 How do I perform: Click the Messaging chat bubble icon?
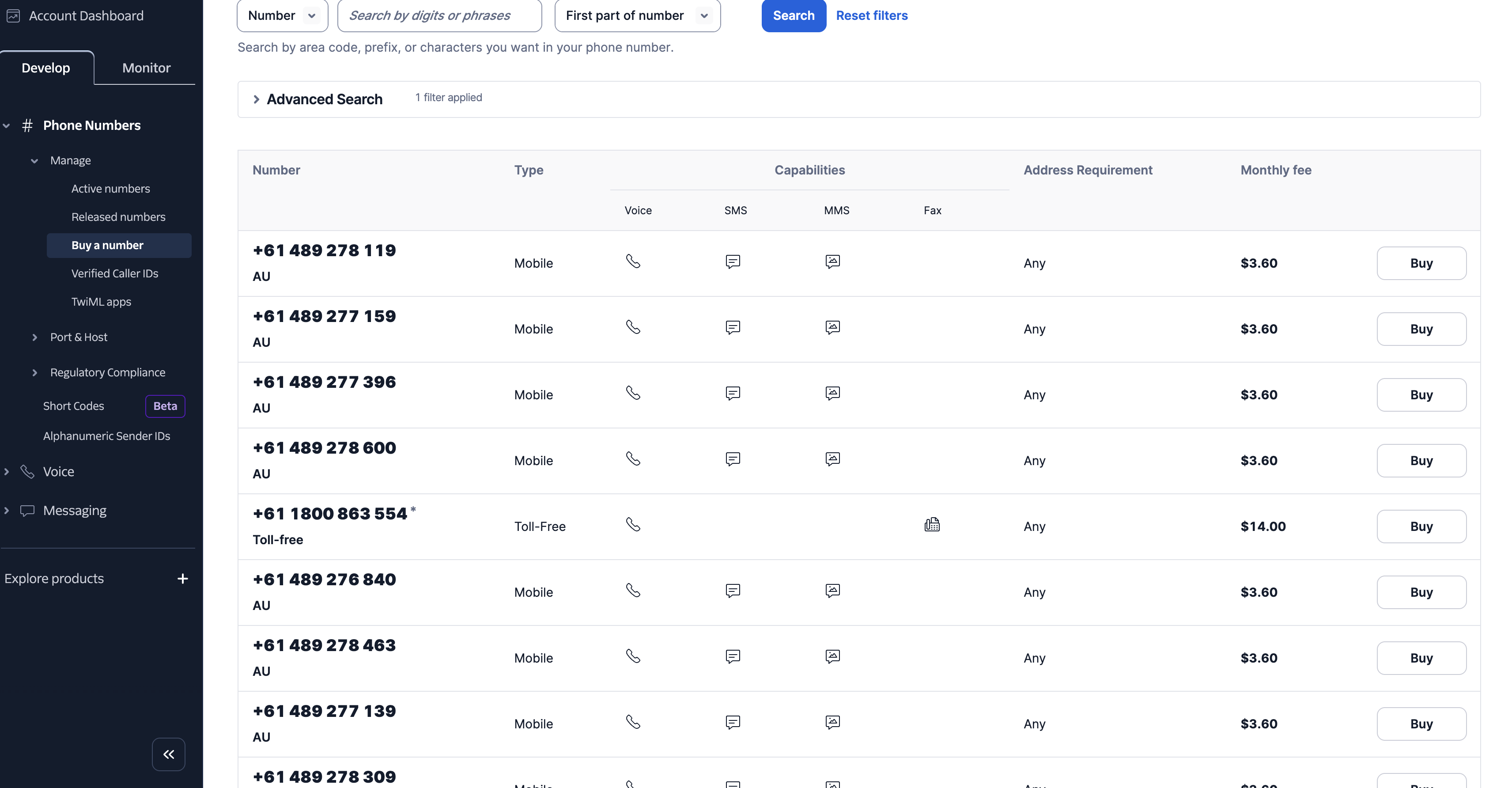27,510
